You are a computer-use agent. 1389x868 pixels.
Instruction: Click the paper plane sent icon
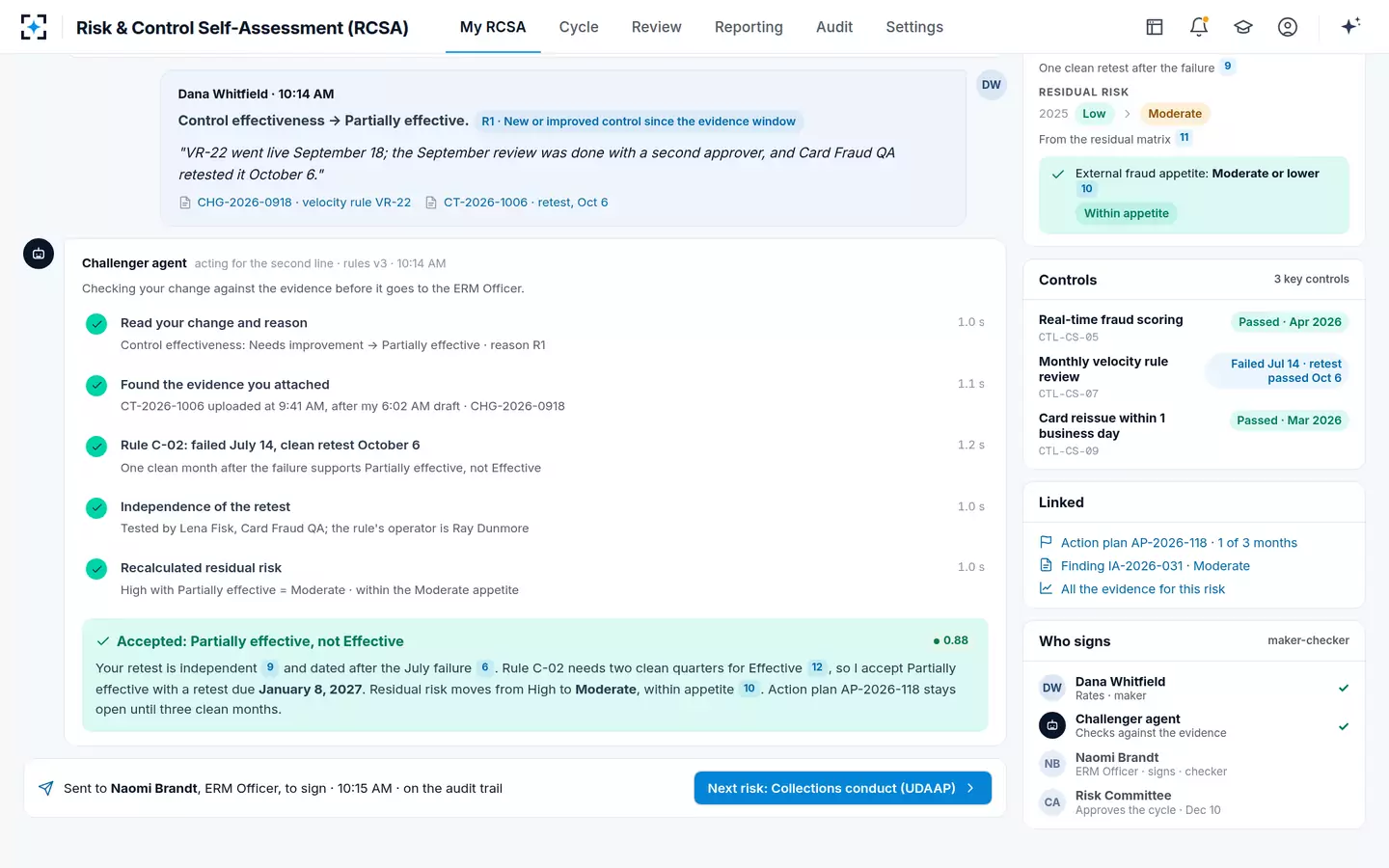pyautogui.click(x=45, y=788)
